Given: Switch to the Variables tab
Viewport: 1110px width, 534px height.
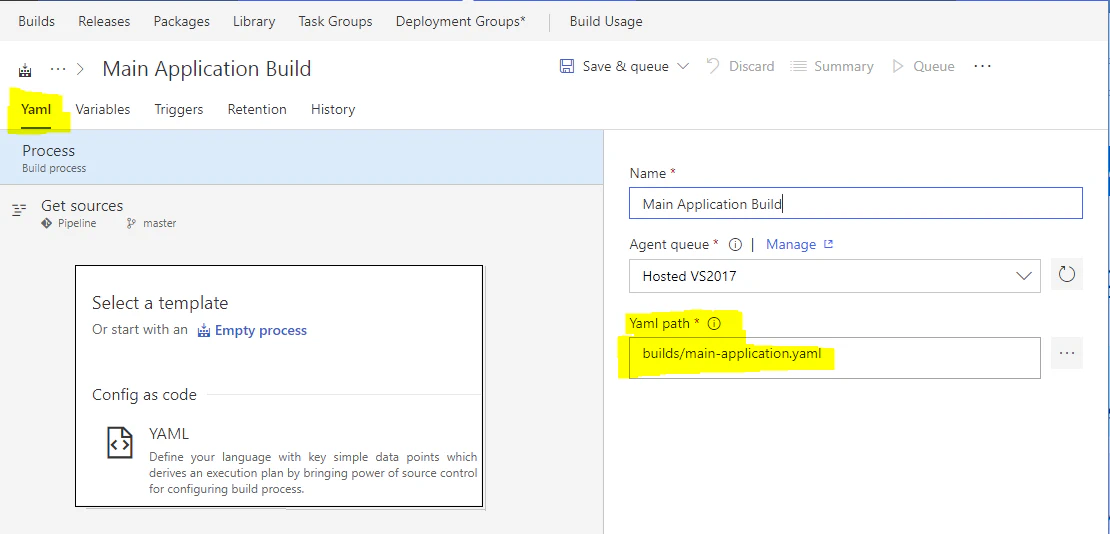Looking at the screenshot, I should [103, 109].
